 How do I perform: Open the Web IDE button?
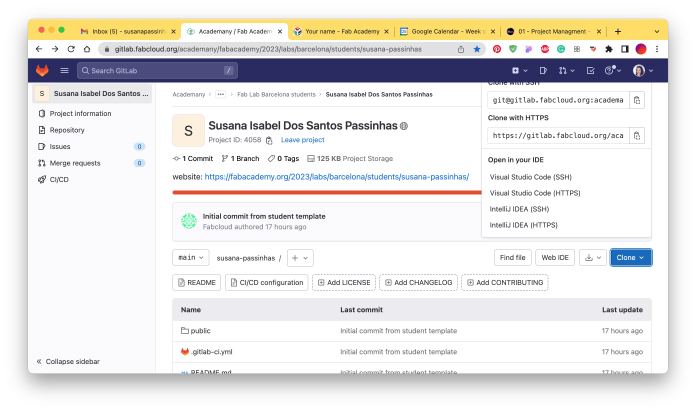coord(555,258)
